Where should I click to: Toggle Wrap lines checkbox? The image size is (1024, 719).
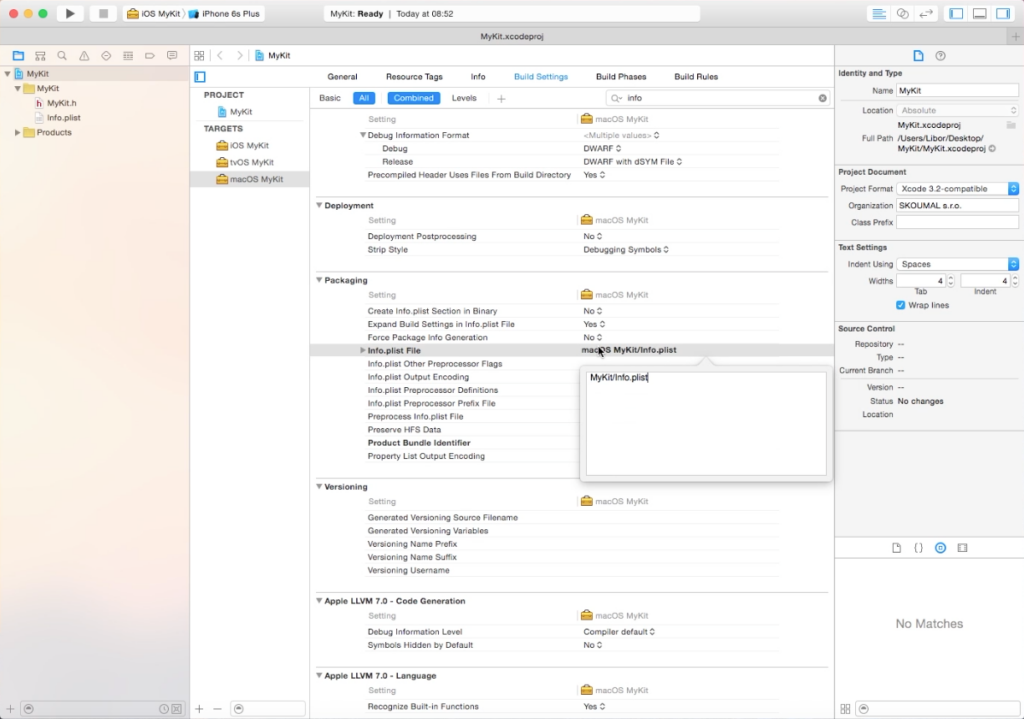[x=901, y=305]
